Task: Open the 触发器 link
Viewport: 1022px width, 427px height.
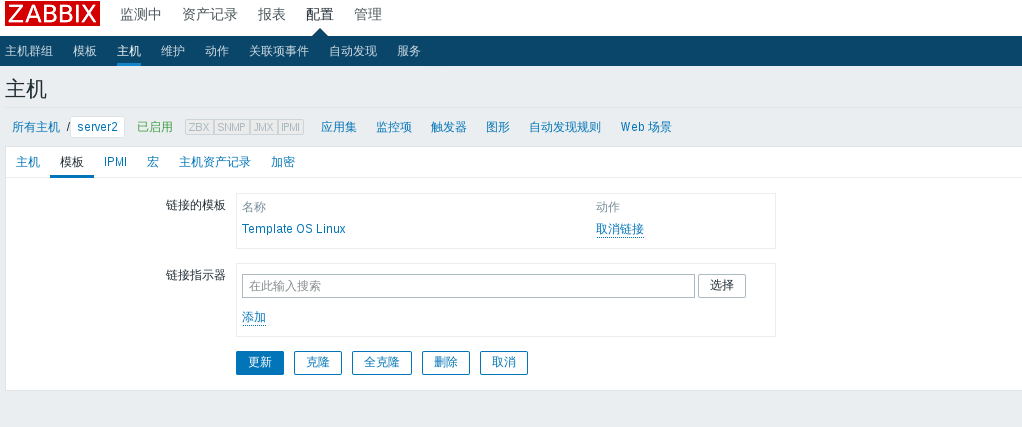Action: coord(448,127)
